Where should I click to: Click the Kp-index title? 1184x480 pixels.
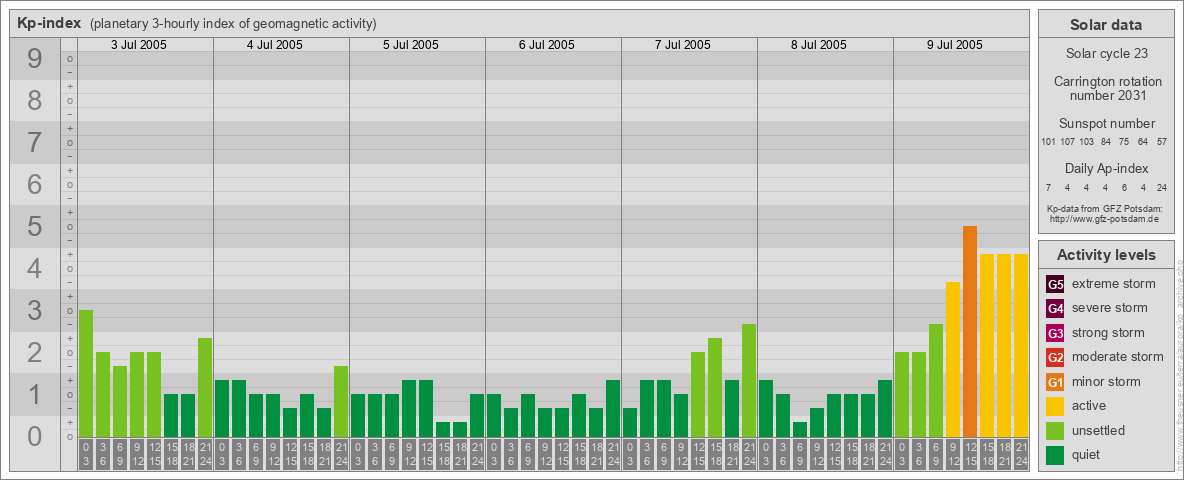coord(50,23)
